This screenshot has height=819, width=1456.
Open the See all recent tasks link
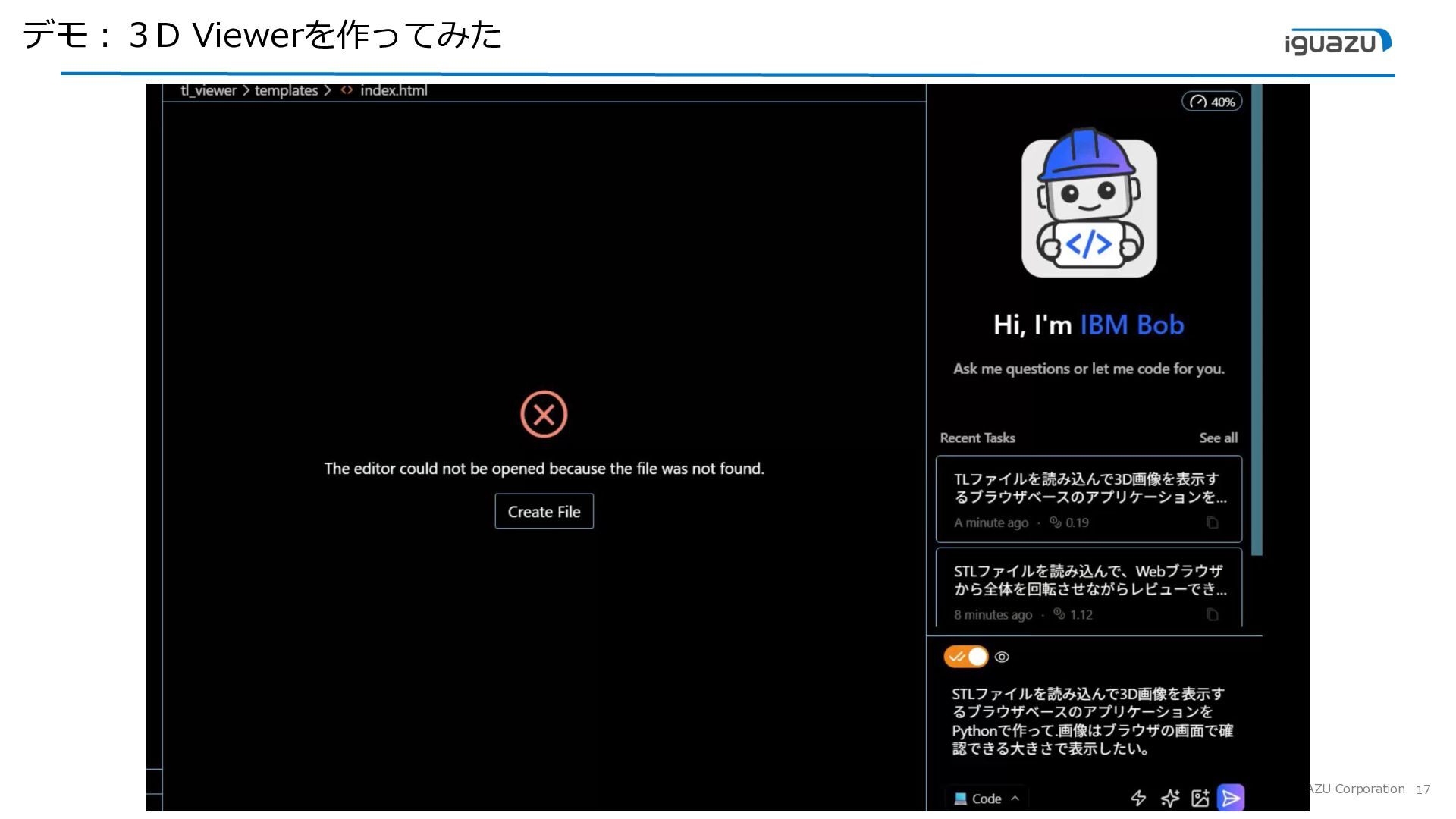click(1218, 438)
